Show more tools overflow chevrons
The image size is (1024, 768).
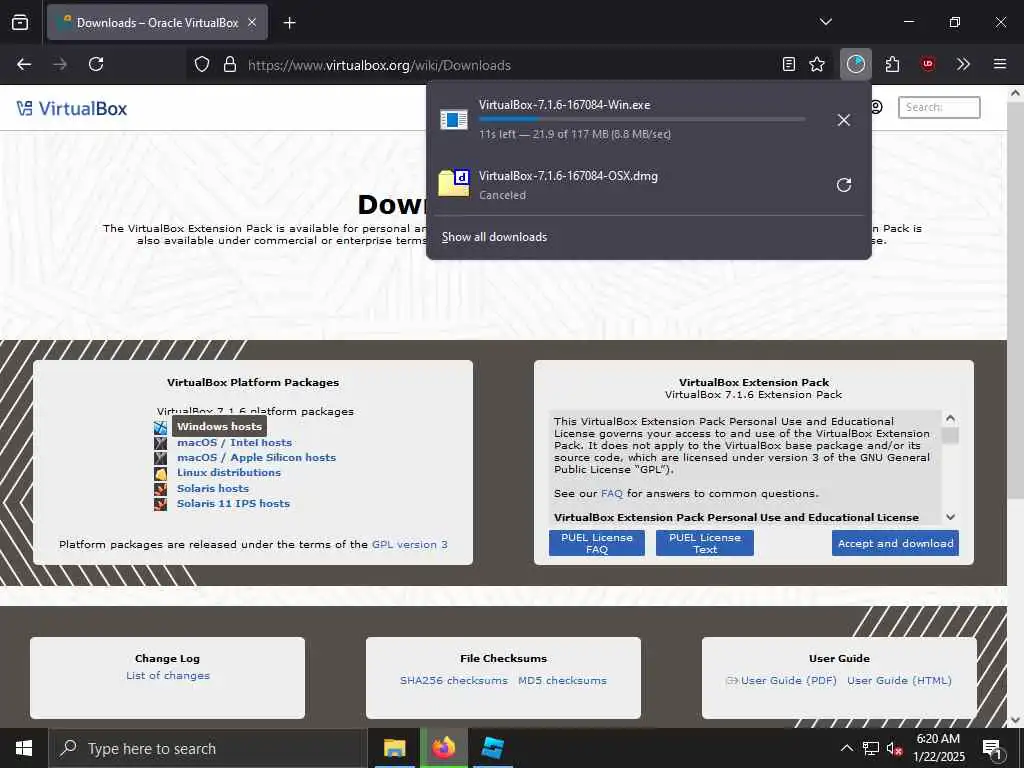coord(963,64)
